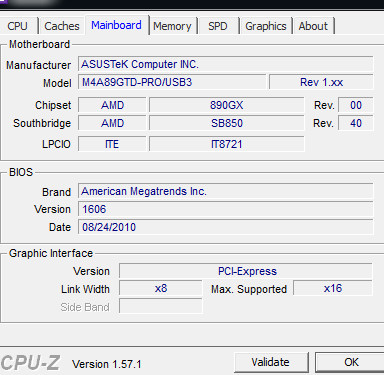
Task: Click the ASUSTeK Computer INC. manufacturer field
Action: 226,64
